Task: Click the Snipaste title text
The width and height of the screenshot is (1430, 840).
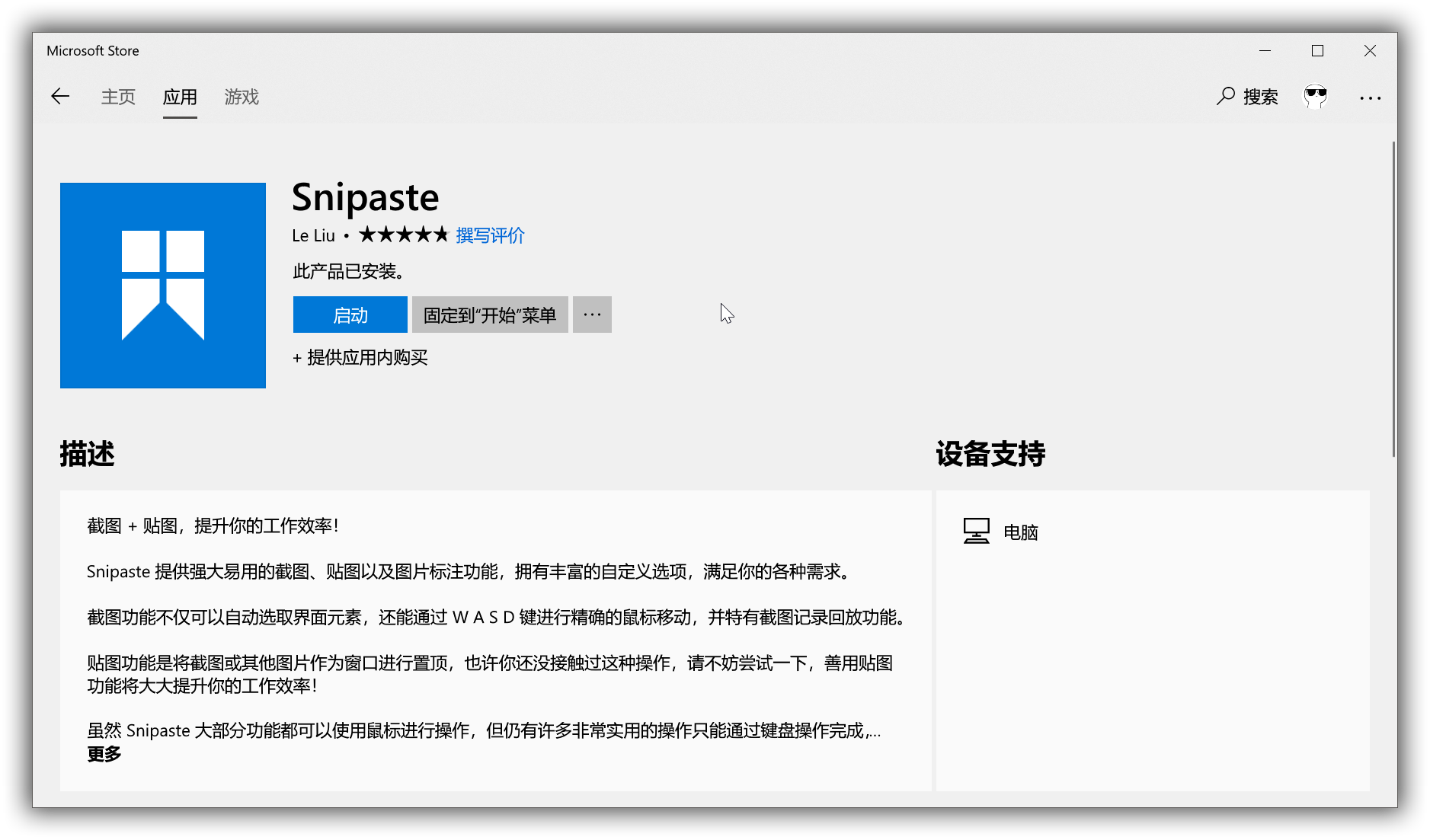Action: coord(365,197)
